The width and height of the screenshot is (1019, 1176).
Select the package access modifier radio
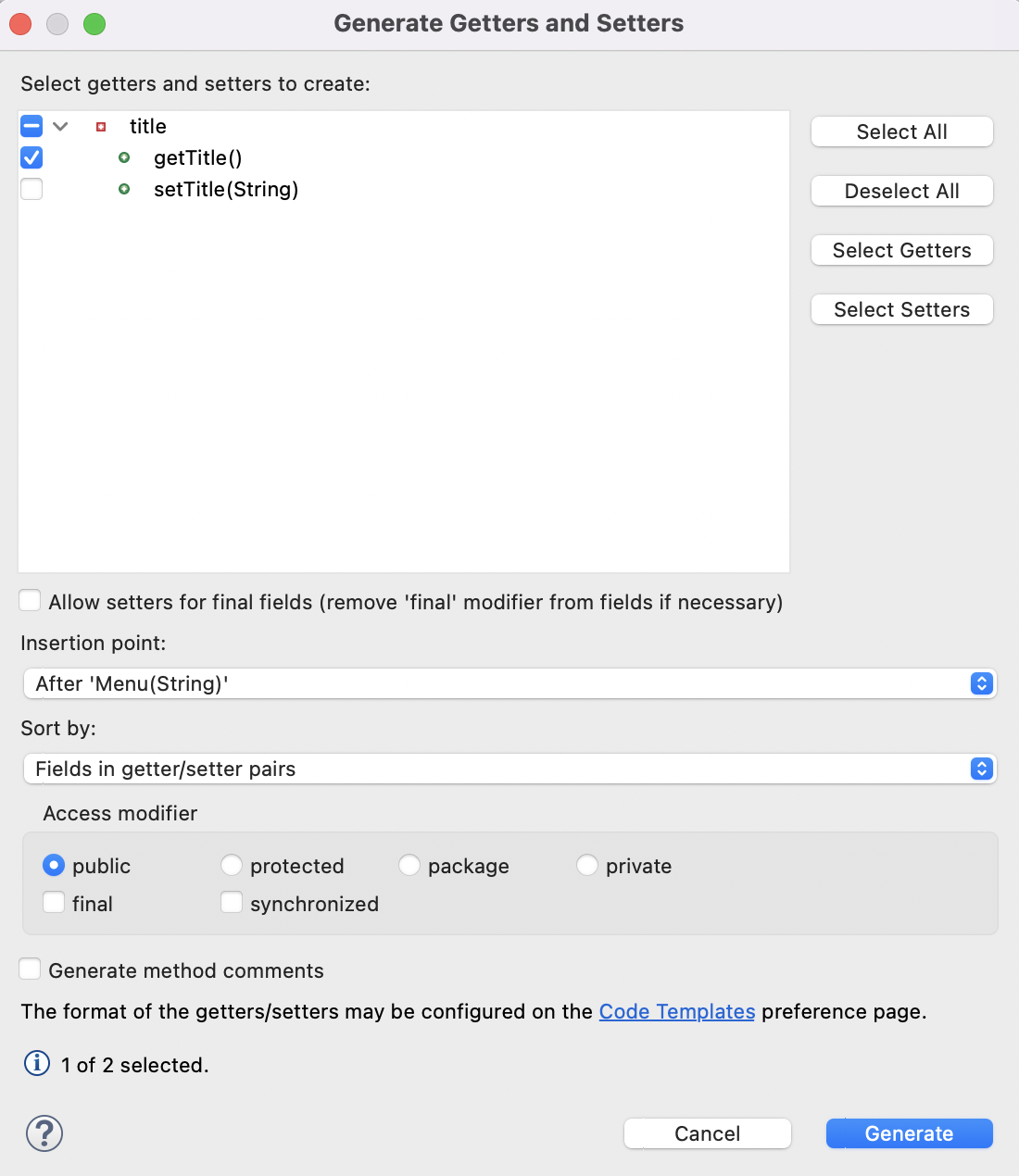(x=409, y=865)
